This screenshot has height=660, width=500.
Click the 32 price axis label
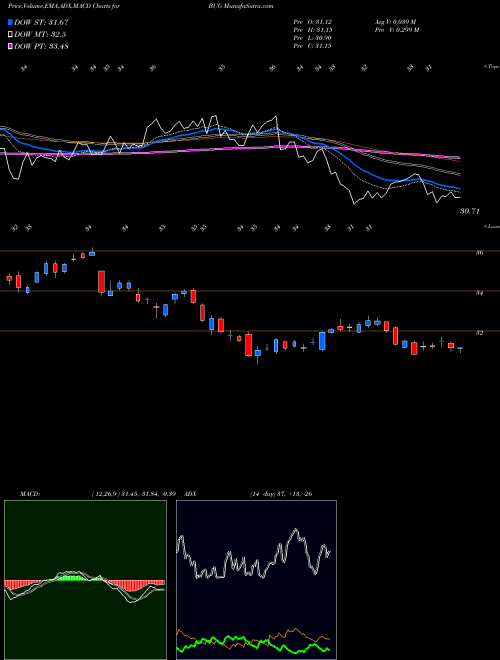pos(479,333)
